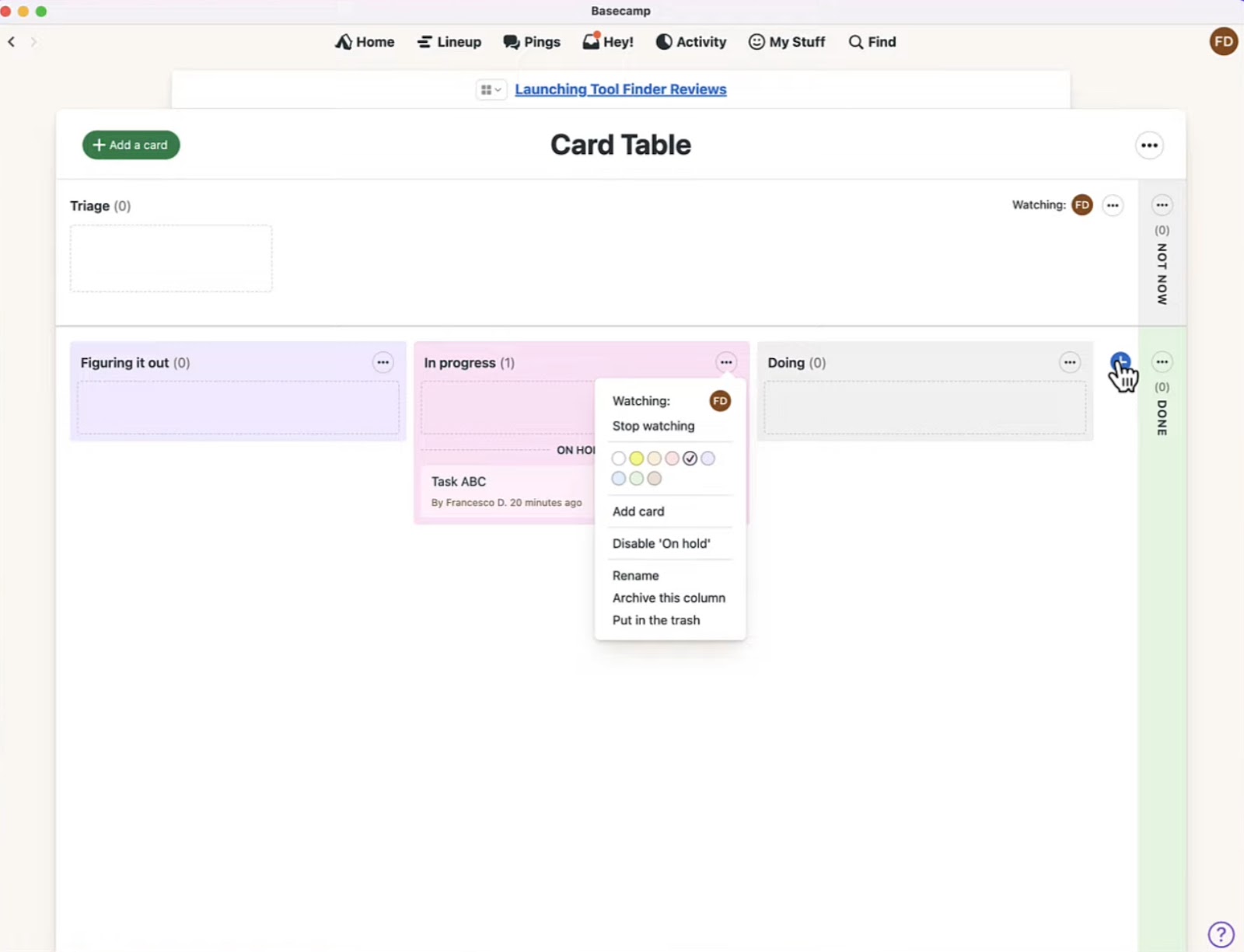Open the Card Table options ellipsis menu
This screenshot has width=1244, height=952.
[1149, 145]
